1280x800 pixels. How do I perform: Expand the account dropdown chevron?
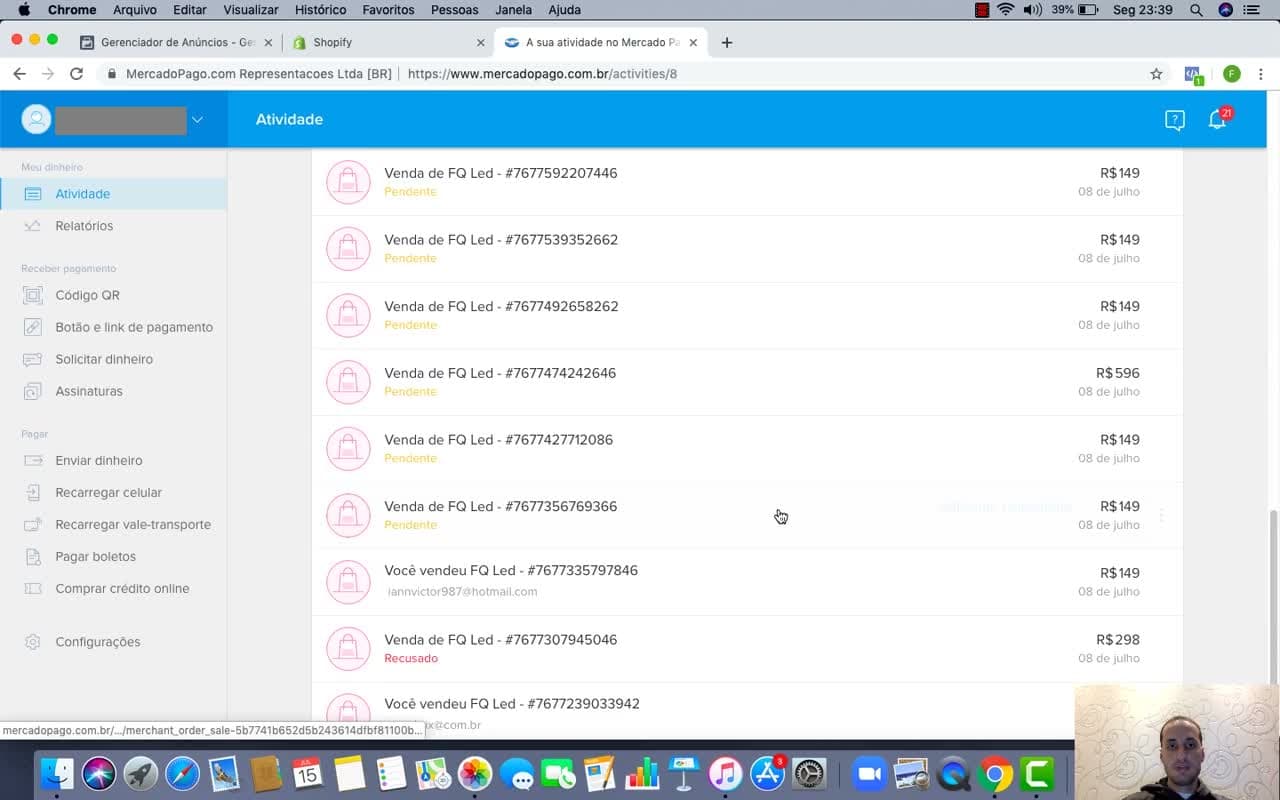[197, 120]
